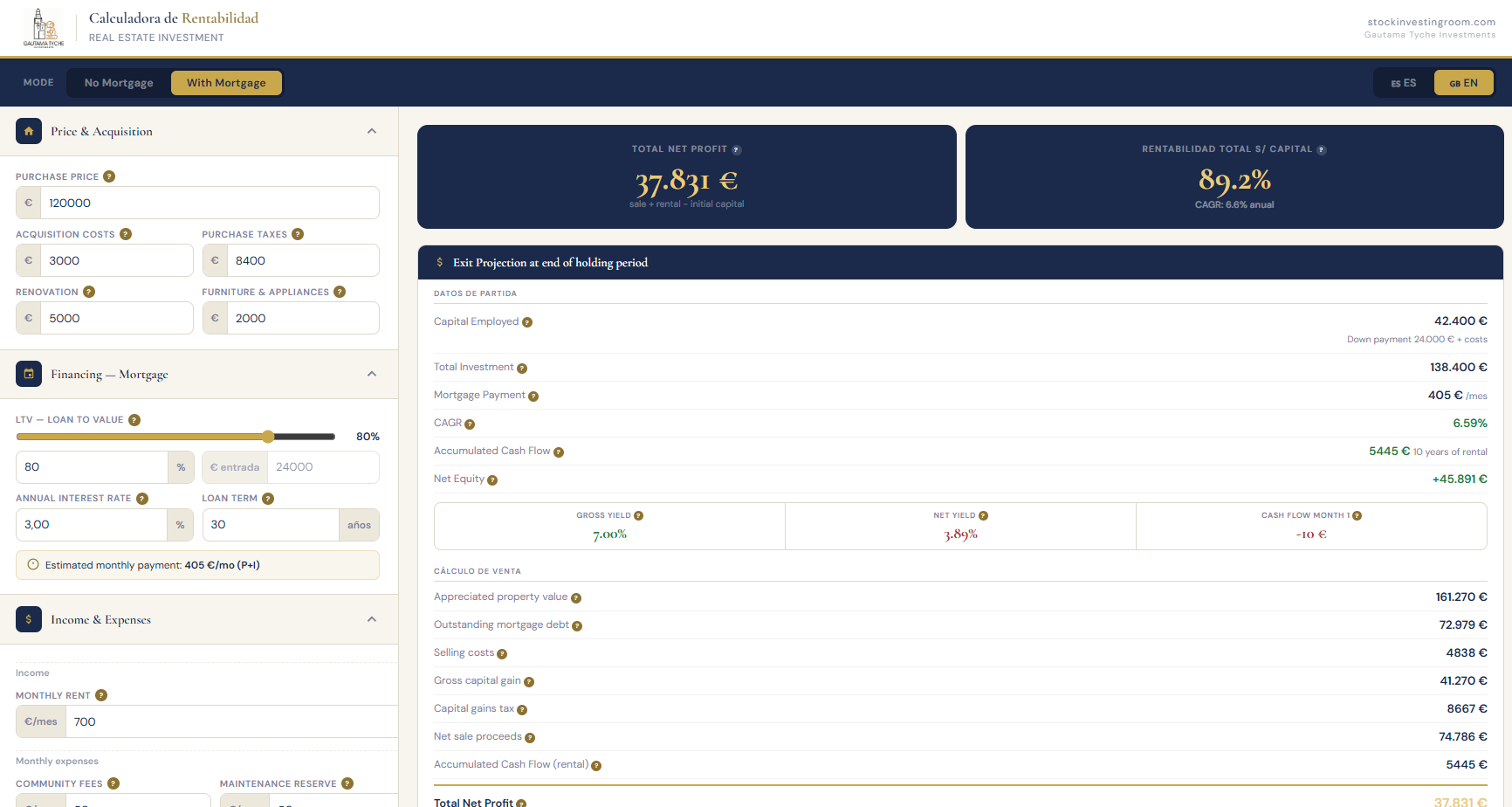Click the Purchase Price help icon
The height and width of the screenshot is (807, 1512).
[x=109, y=176]
